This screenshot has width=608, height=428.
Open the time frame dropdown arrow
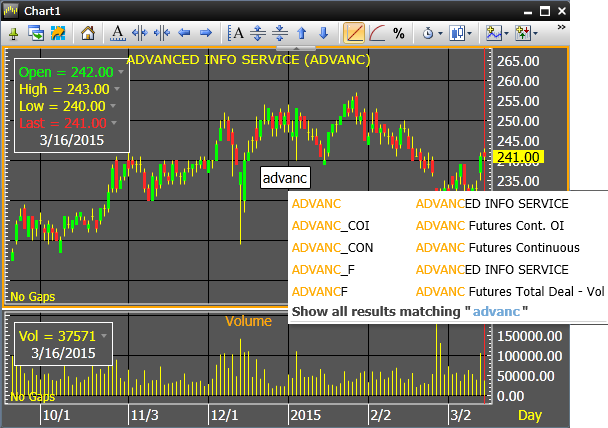[x=440, y=34]
